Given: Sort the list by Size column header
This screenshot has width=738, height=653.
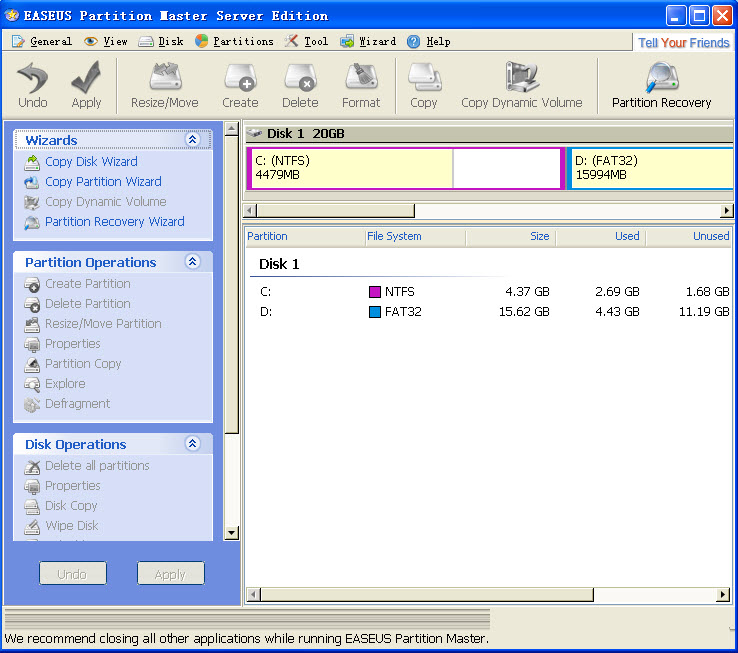Looking at the screenshot, I should pos(510,237).
